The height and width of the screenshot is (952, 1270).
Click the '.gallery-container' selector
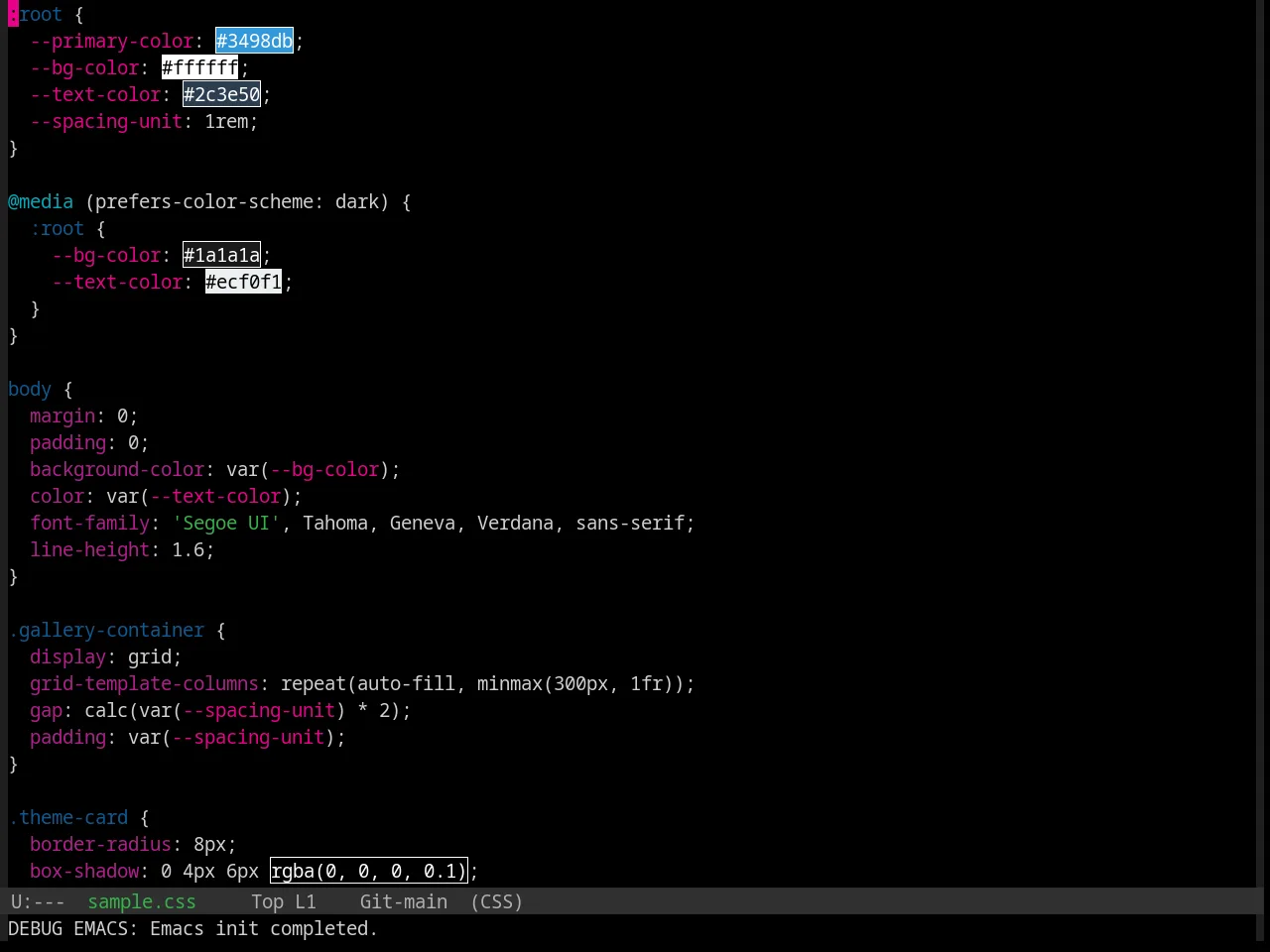tap(106, 630)
